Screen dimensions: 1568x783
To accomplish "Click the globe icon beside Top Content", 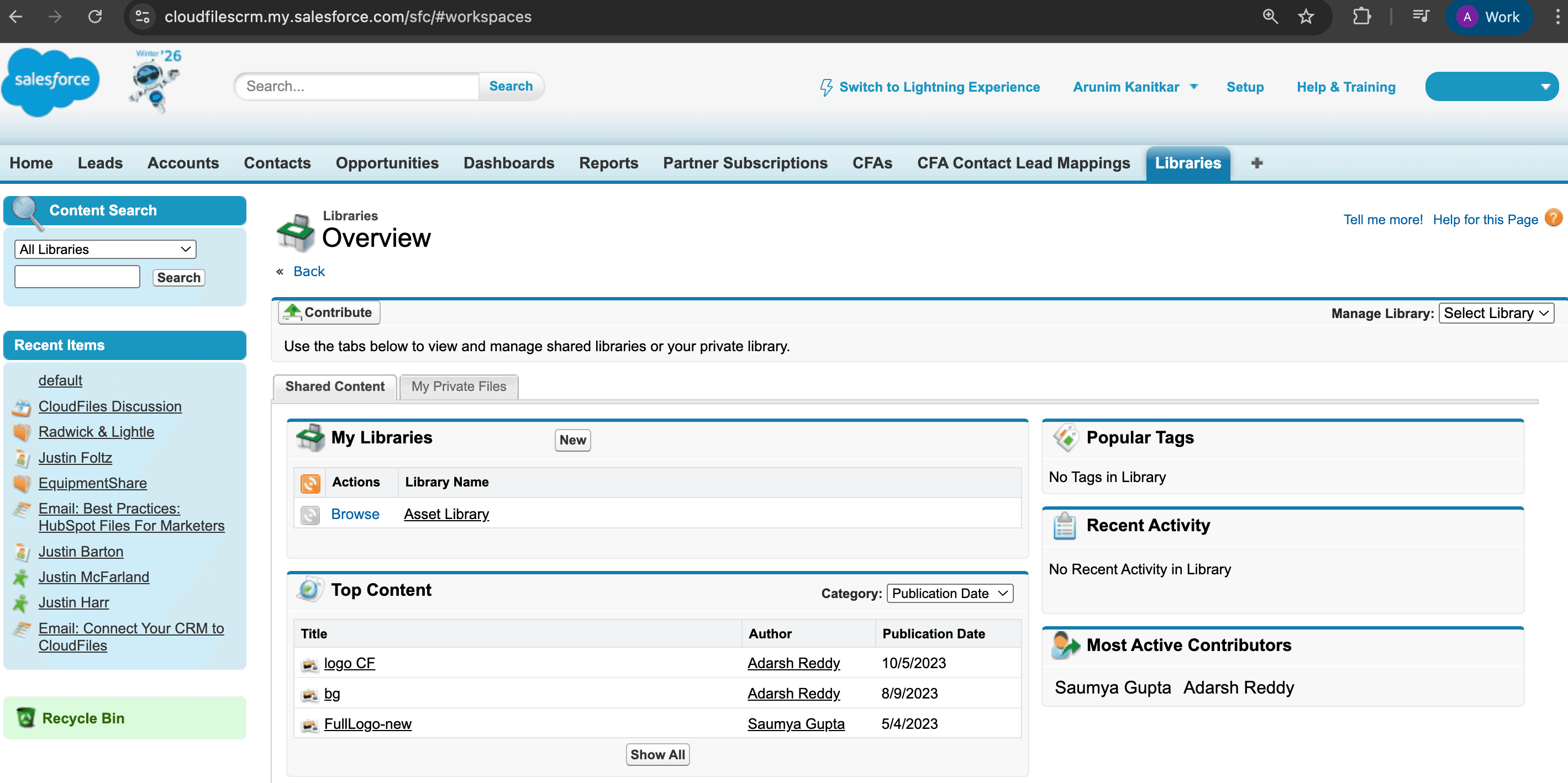I will click(310, 589).
